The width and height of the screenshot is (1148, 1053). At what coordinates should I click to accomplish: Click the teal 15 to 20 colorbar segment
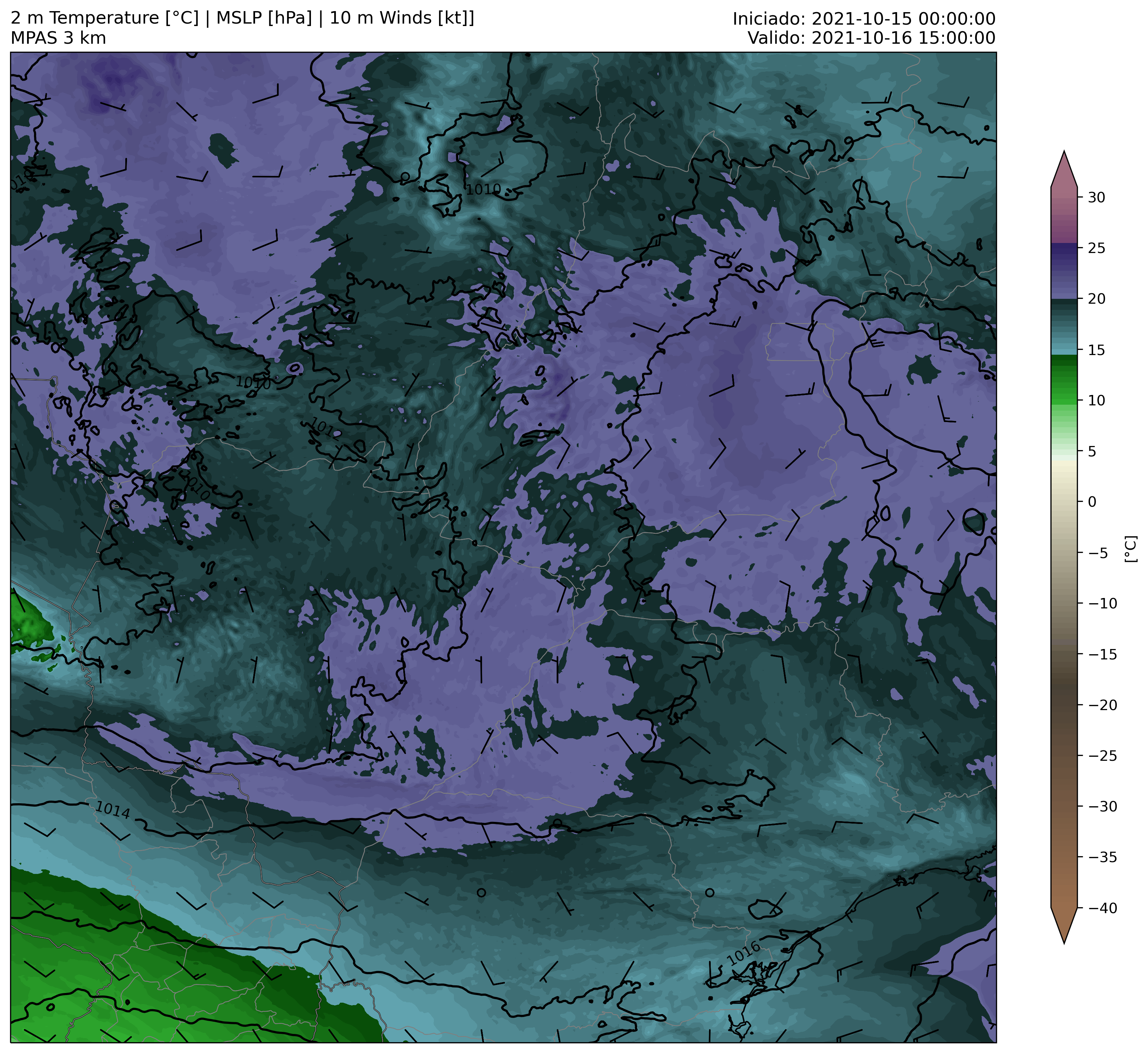[1064, 327]
